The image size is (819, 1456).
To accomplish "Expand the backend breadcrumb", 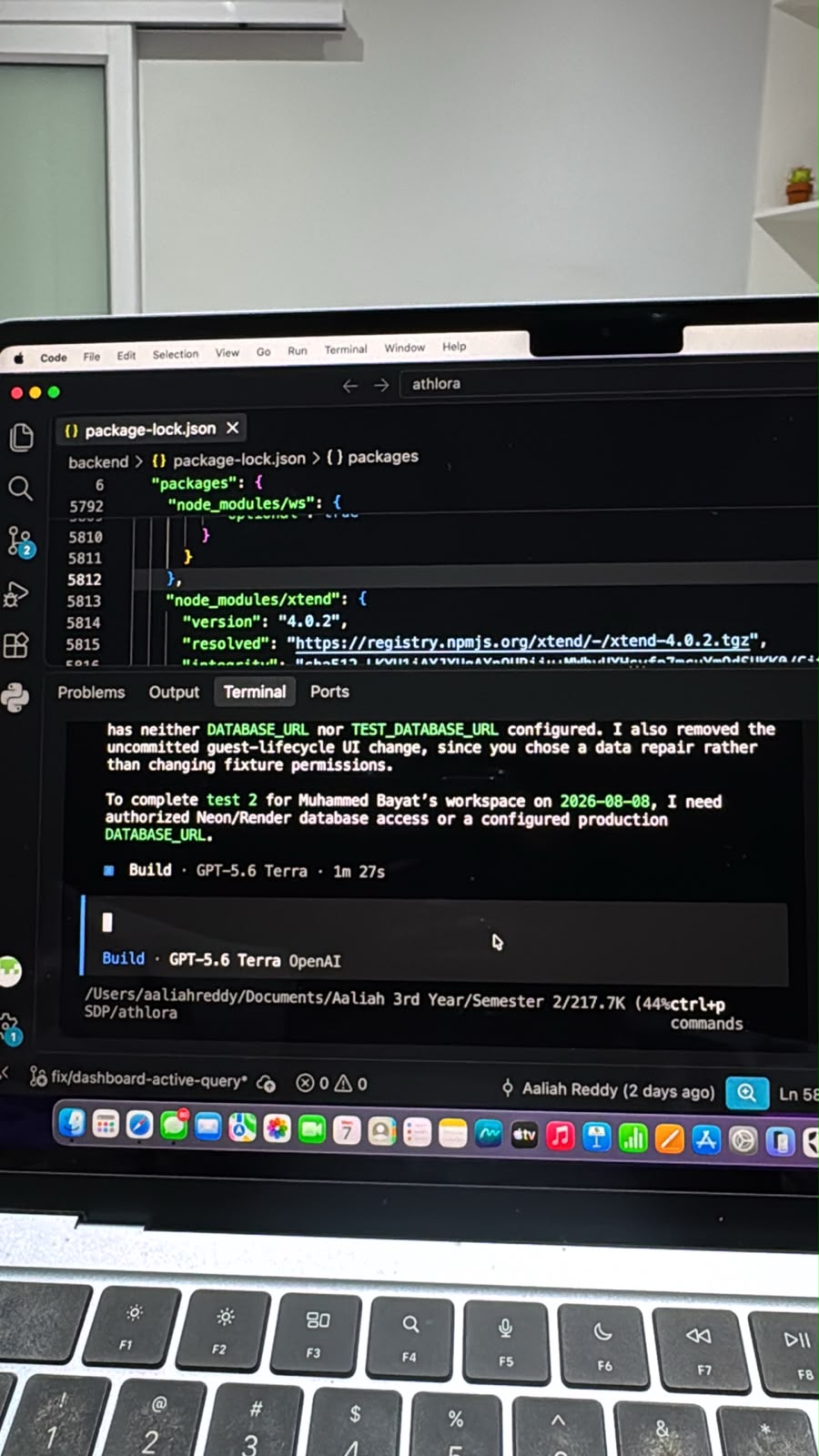I will [98, 462].
